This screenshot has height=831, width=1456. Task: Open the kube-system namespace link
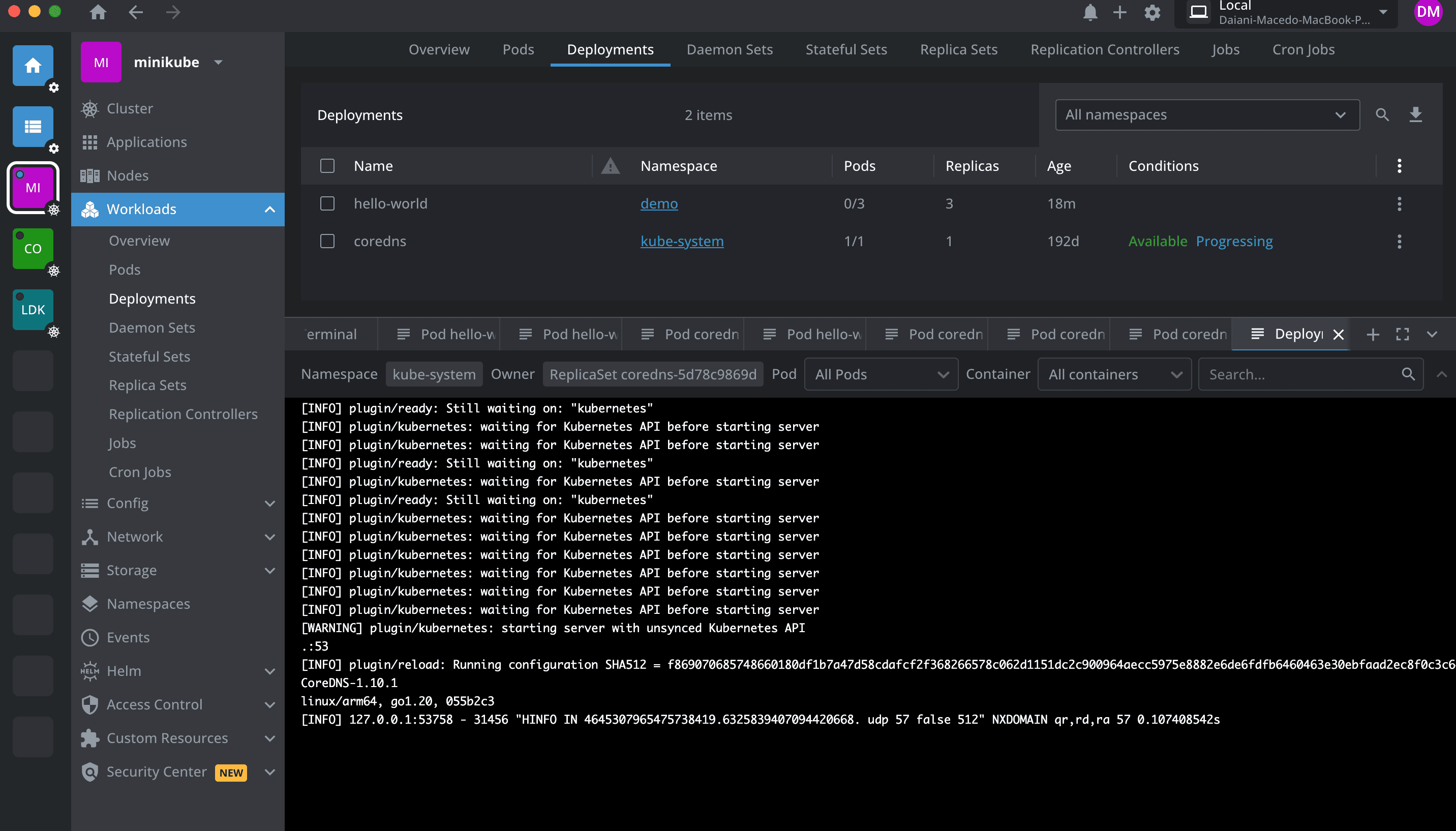[682, 241]
